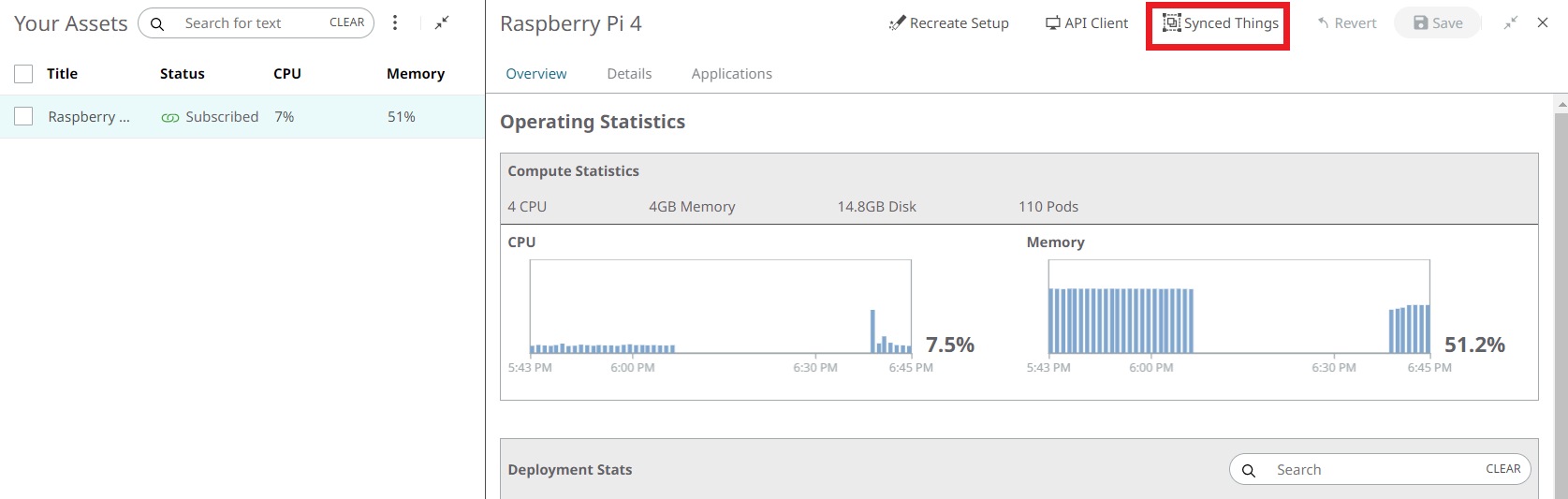The height and width of the screenshot is (499, 1568).
Task: Close the Raspberry Pi 4 panel
Action: [x=1543, y=22]
